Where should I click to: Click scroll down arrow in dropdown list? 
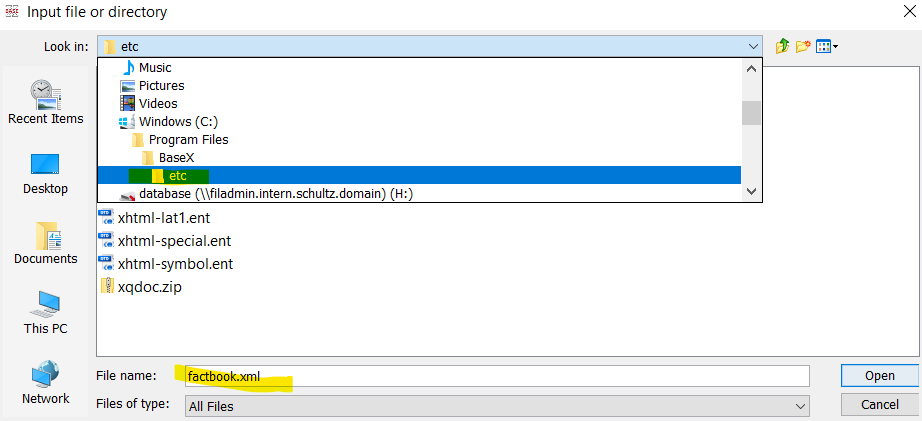[x=751, y=191]
